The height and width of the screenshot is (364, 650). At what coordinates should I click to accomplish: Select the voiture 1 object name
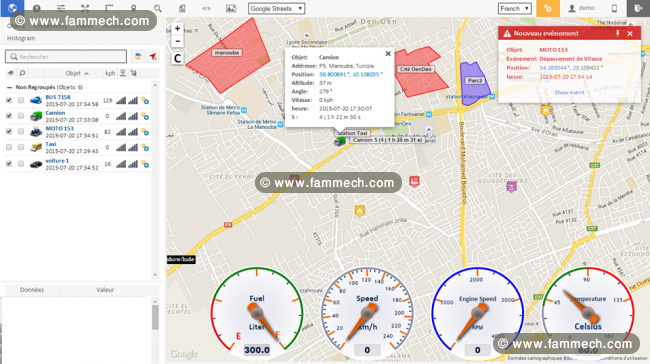[57, 161]
